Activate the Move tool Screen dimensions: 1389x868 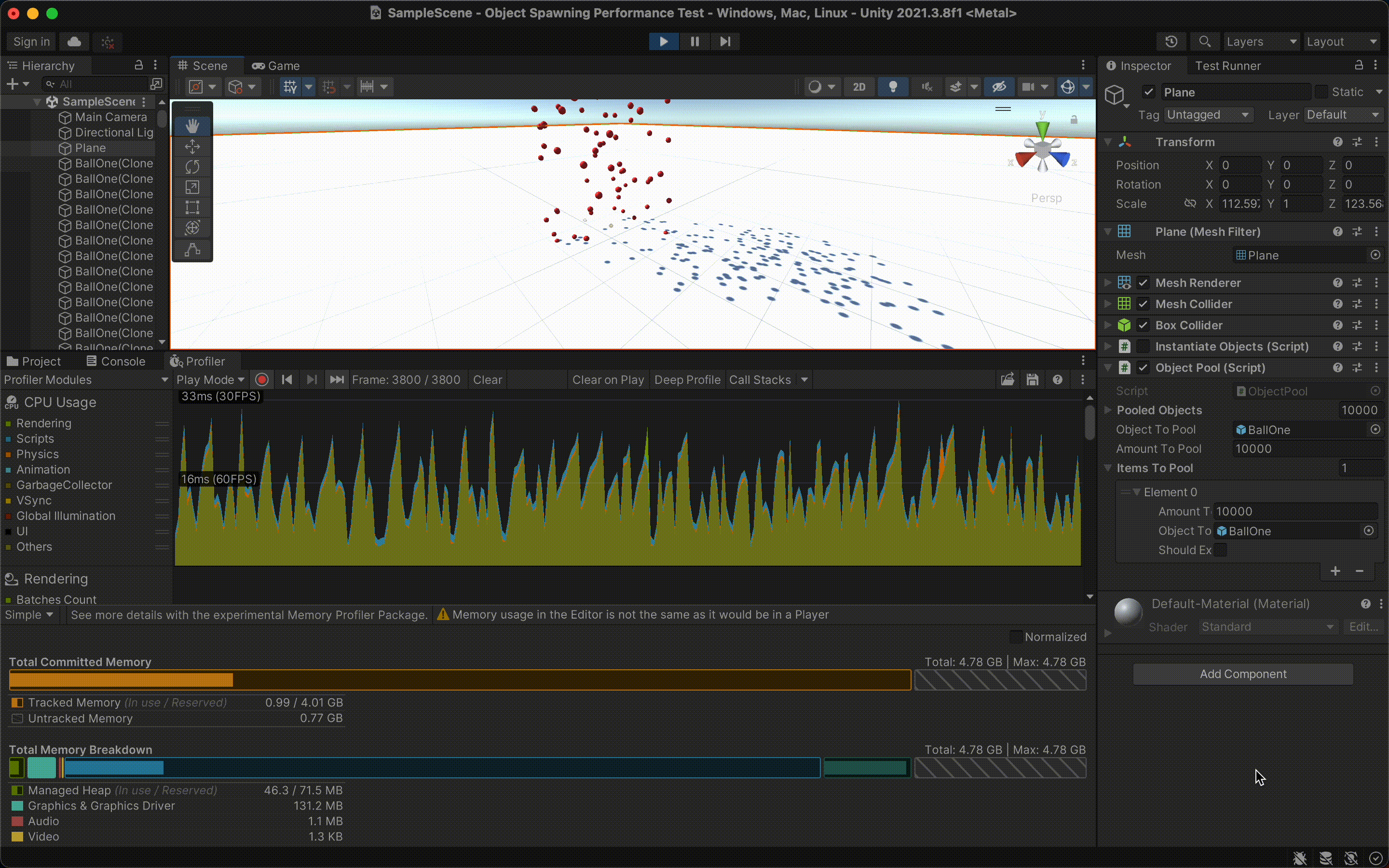pyautogui.click(x=192, y=147)
